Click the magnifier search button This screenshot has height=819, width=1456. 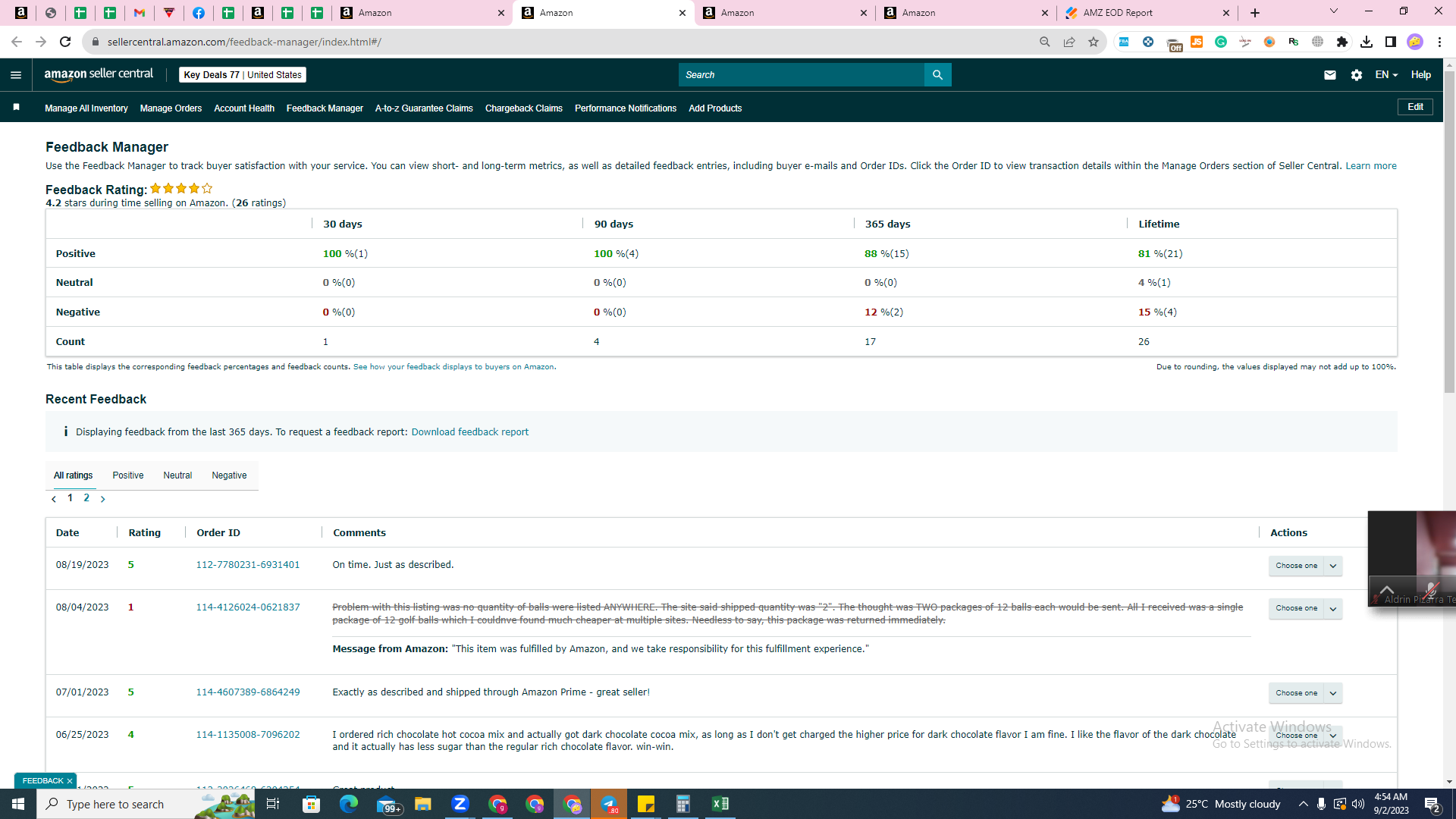pos(937,75)
